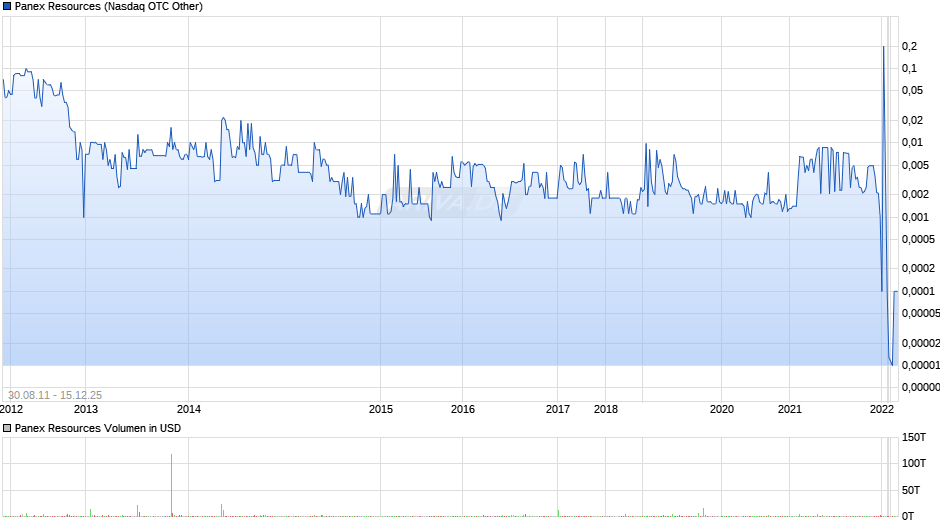Viewport: 940px width, 526px height.
Task: Click the 0,0005 price axis label
Action: pos(918,239)
